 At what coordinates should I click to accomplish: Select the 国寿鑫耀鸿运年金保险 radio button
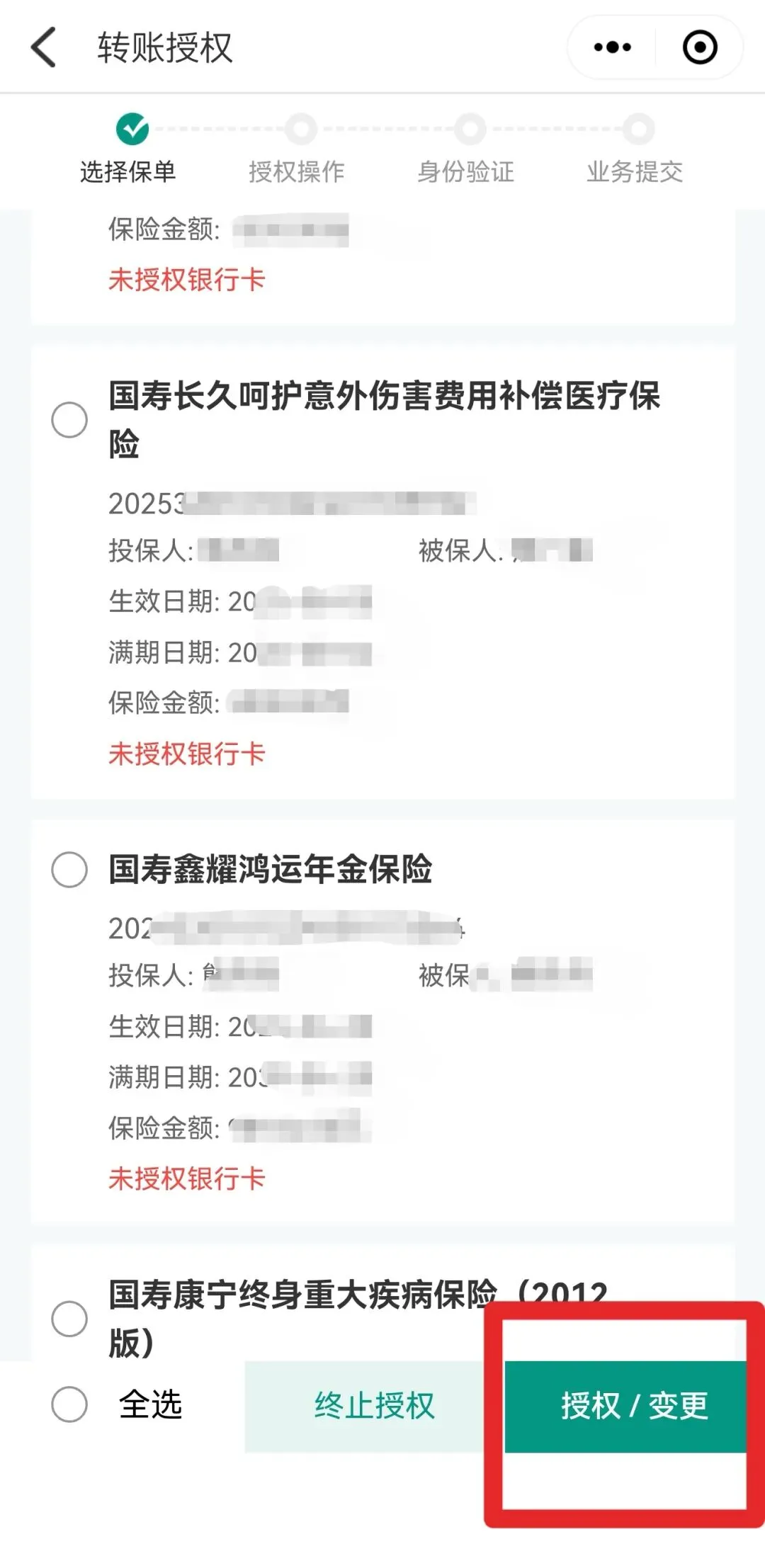pyautogui.click(x=69, y=869)
